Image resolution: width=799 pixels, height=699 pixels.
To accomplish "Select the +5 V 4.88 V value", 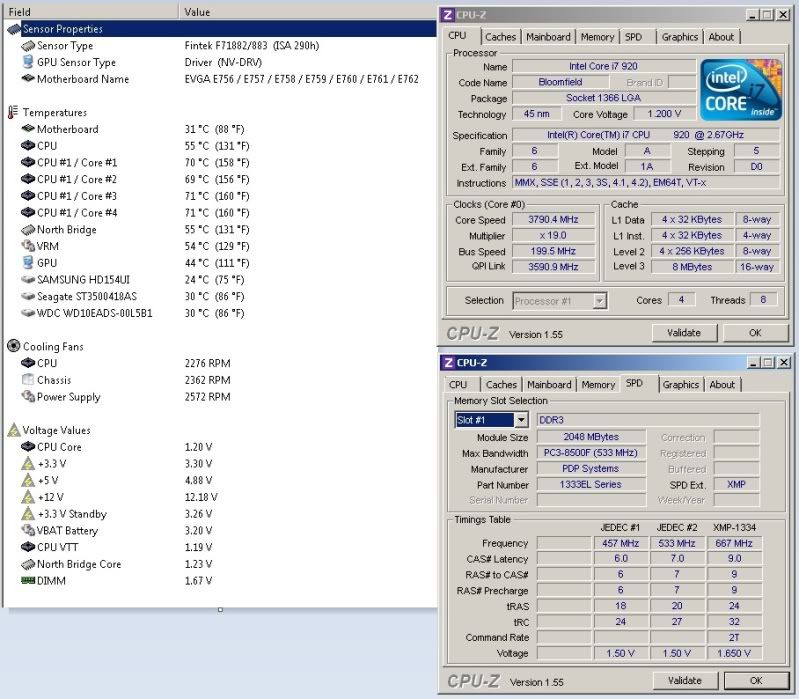I will pyautogui.click(x=199, y=480).
